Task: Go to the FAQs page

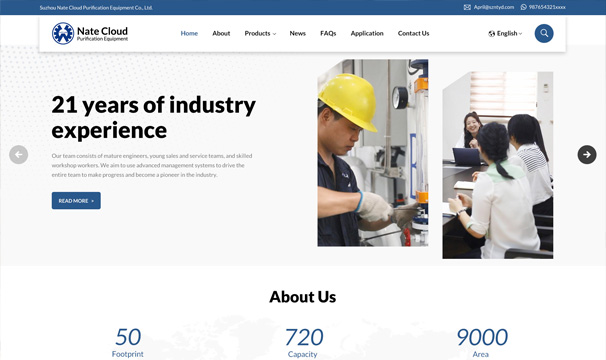Action: click(x=328, y=34)
